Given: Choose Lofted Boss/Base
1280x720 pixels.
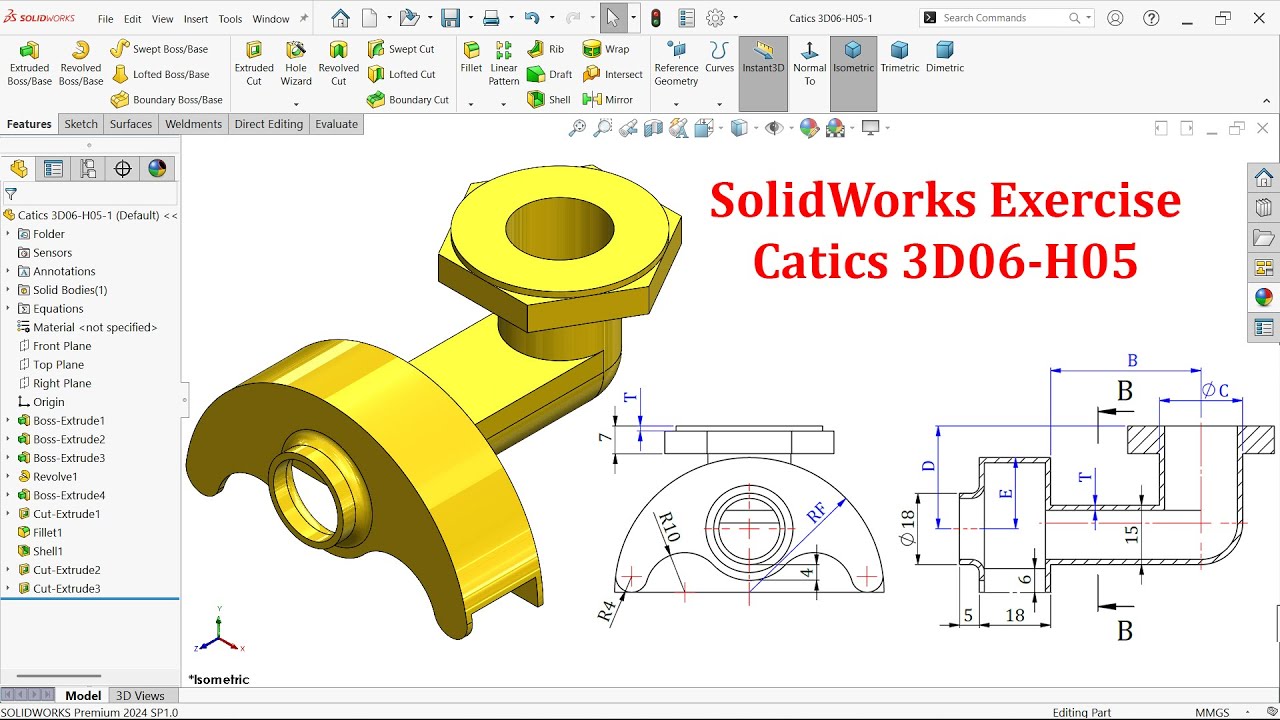Looking at the screenshot, I should coord(160,74).
